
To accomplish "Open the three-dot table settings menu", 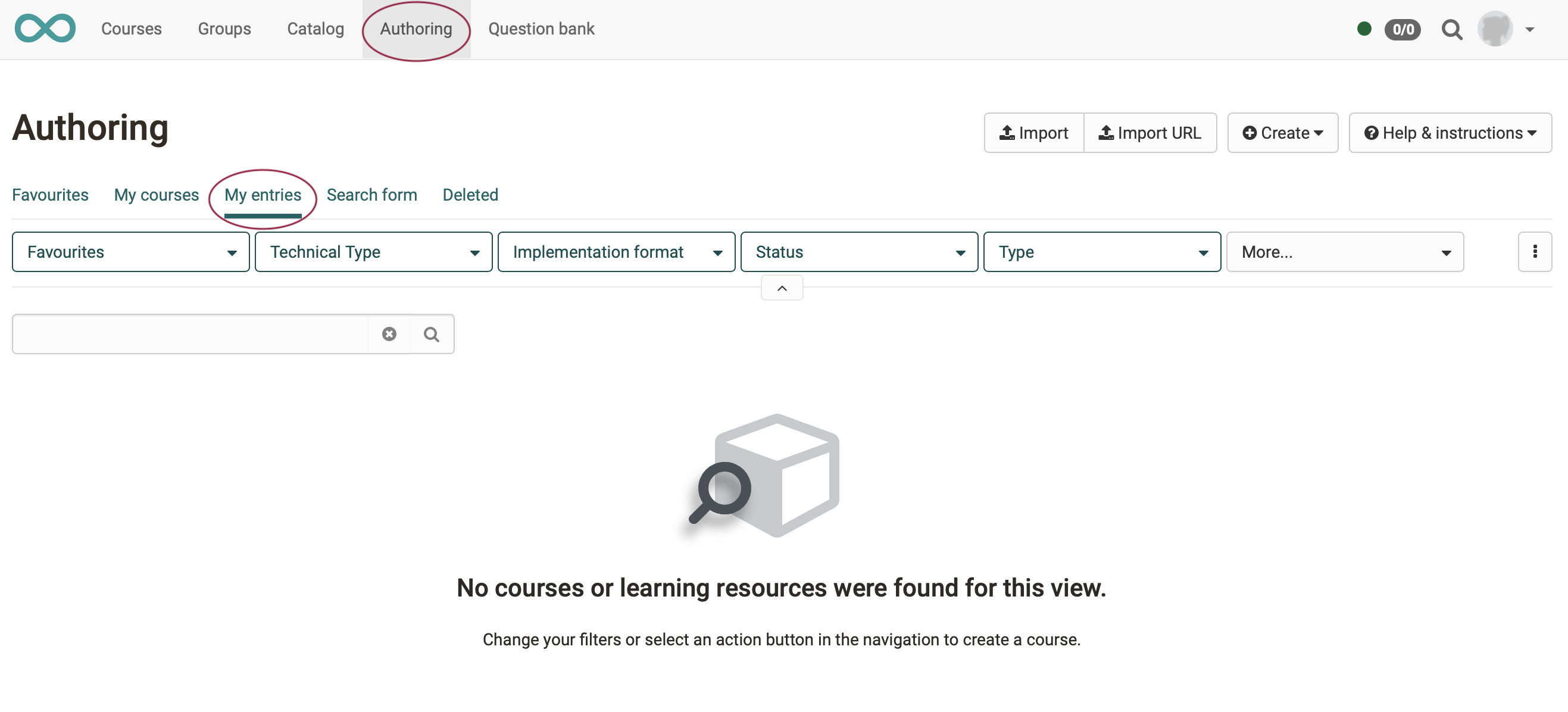I will coord(1534,252).
